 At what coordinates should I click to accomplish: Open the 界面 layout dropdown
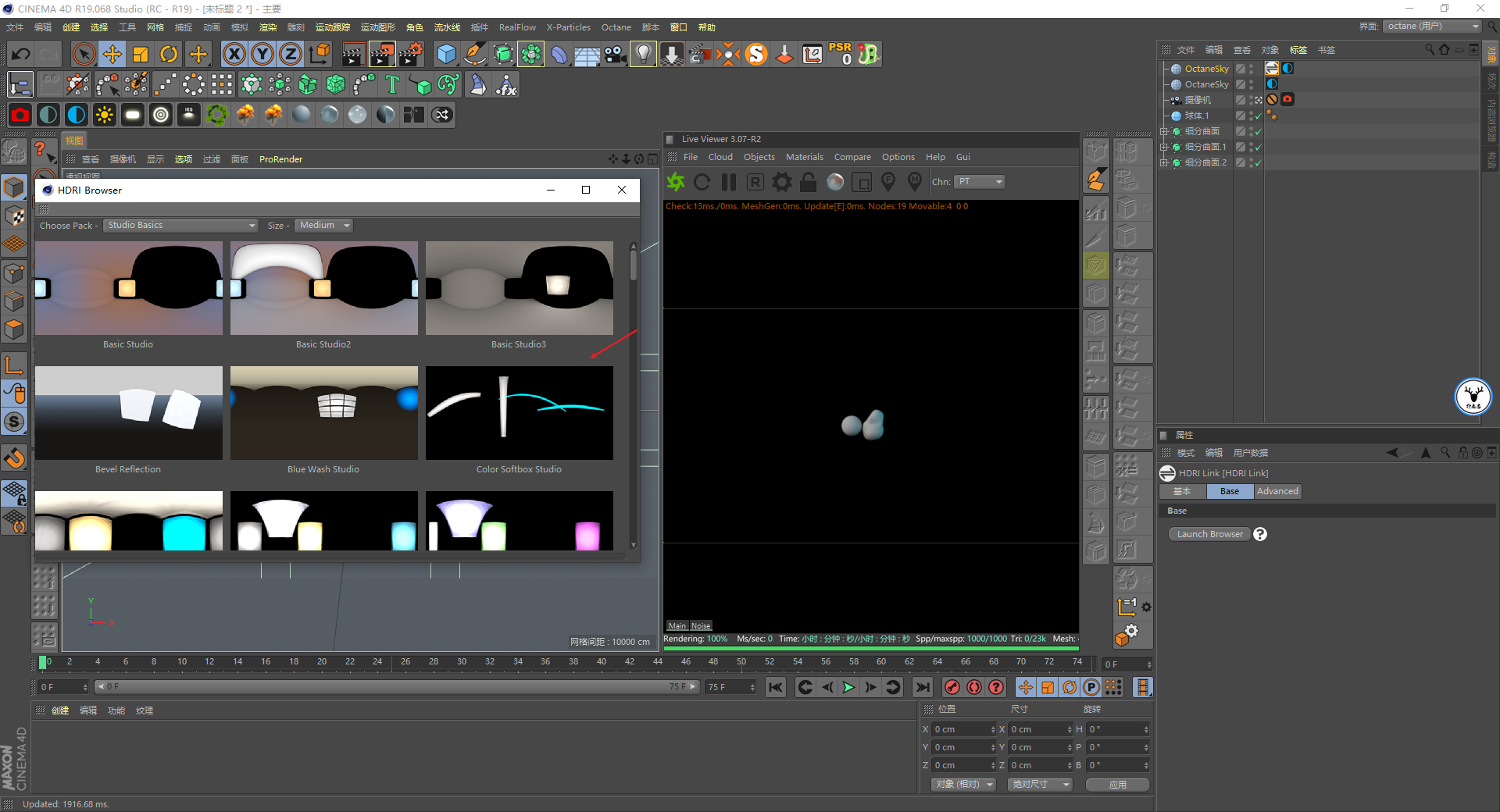(1433, 27)
